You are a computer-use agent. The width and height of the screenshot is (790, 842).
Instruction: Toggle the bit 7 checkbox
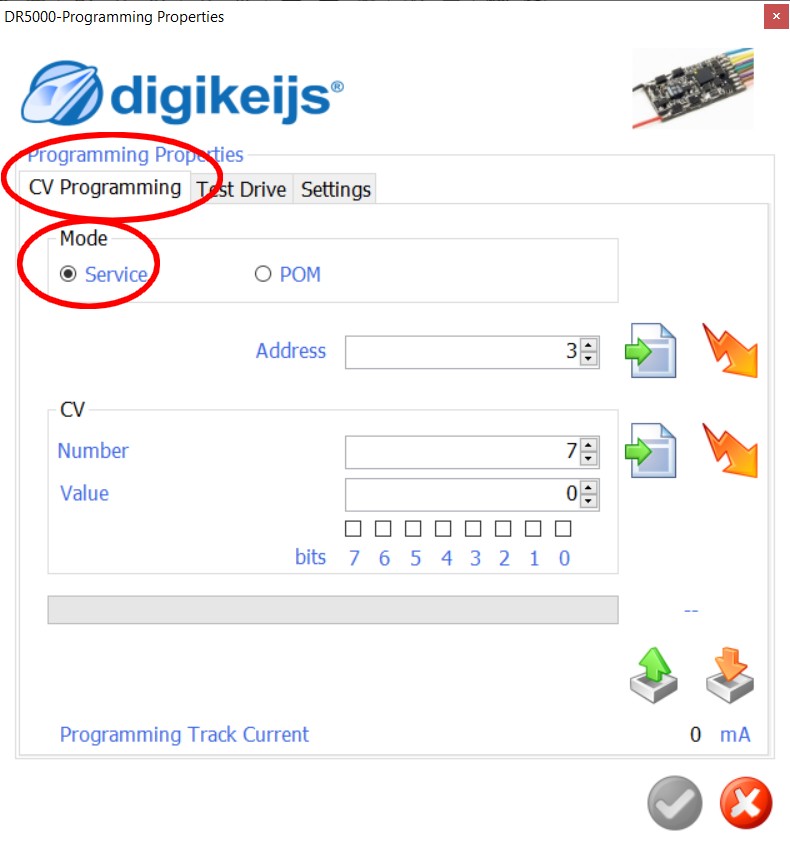pyautogui.click(x=353, y=529)
